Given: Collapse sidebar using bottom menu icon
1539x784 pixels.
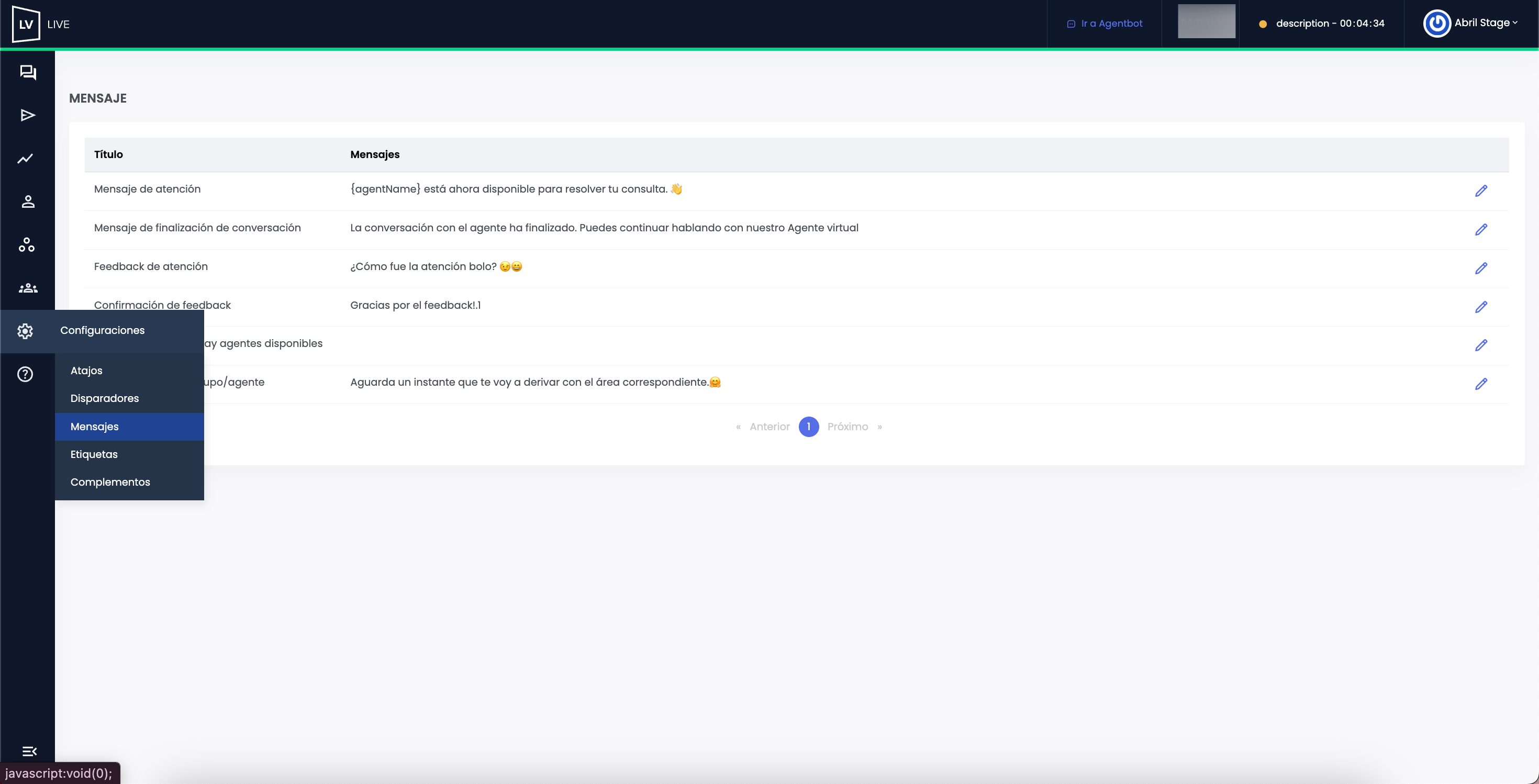Looking at the screenshot, I should (x=29, y=751).
